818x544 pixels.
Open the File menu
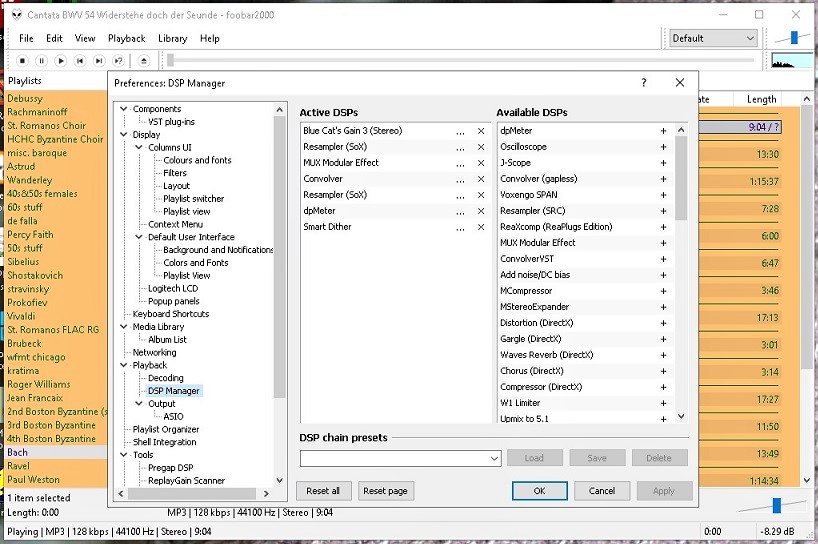click(26, 39)
